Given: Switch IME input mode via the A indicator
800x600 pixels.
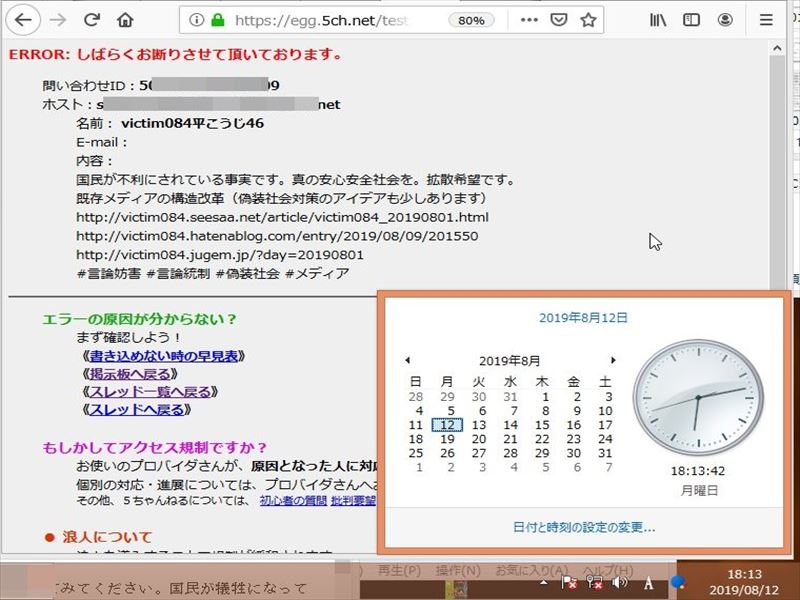Looking at the screenshot, I should coord(648,583).
